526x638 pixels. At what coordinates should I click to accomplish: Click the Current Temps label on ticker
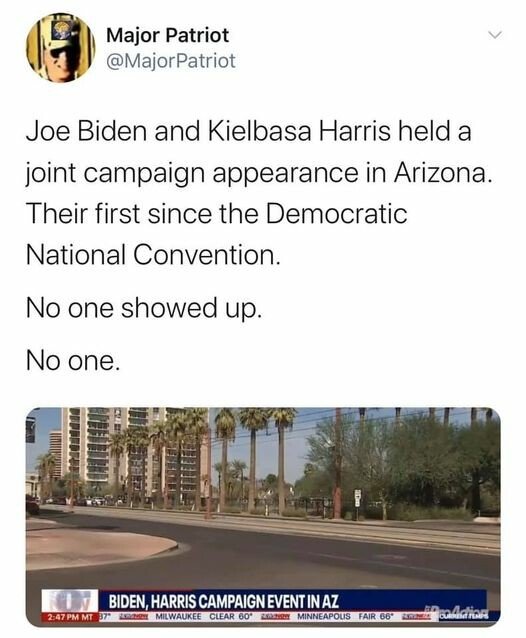tap(464, 617)
